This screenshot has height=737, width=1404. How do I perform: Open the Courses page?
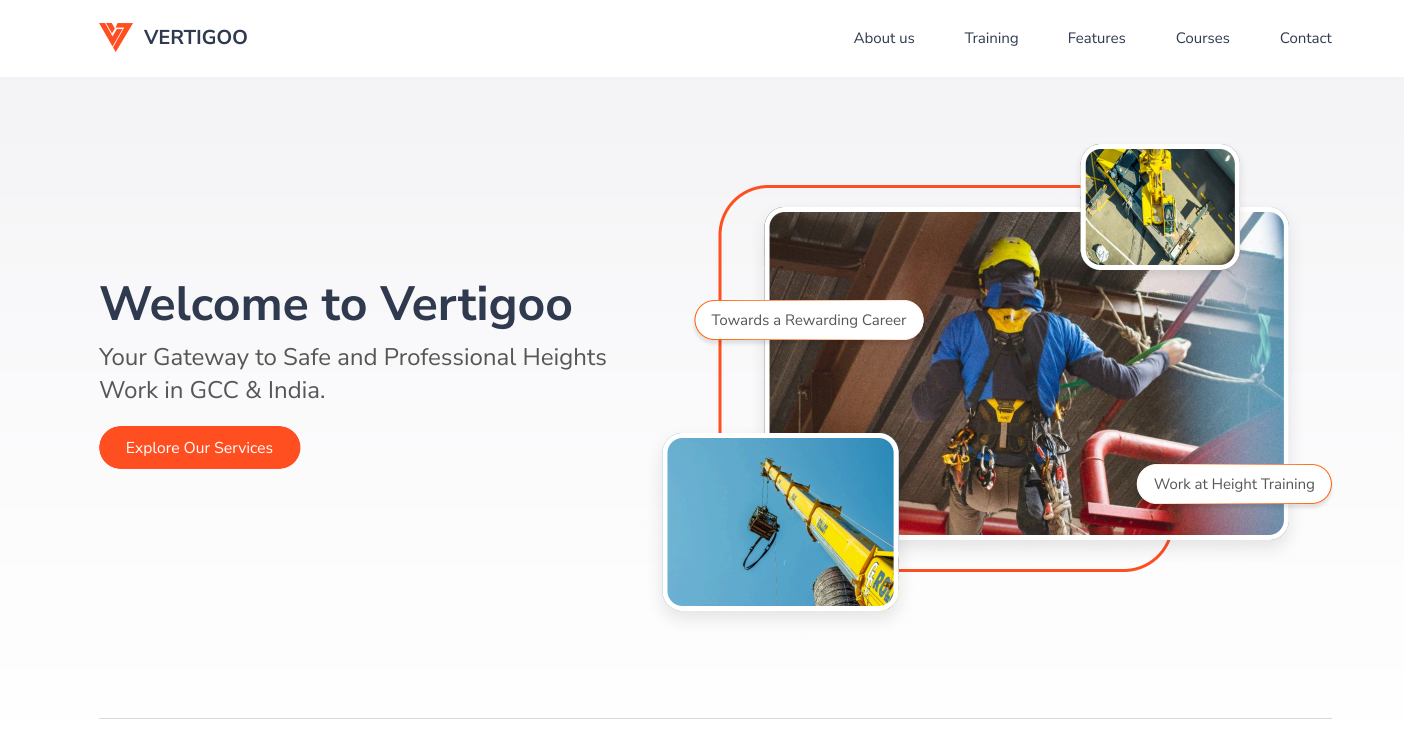click(1202, 38)
